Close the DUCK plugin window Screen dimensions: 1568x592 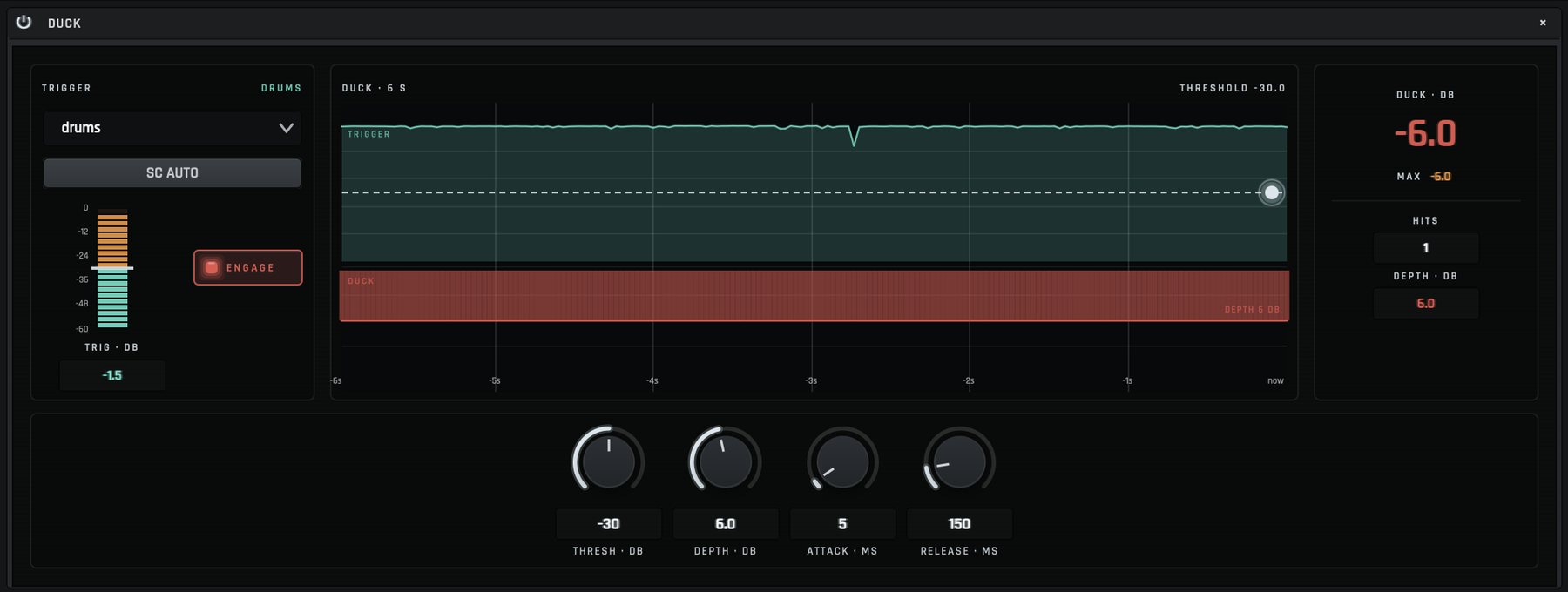(1543, 23)
